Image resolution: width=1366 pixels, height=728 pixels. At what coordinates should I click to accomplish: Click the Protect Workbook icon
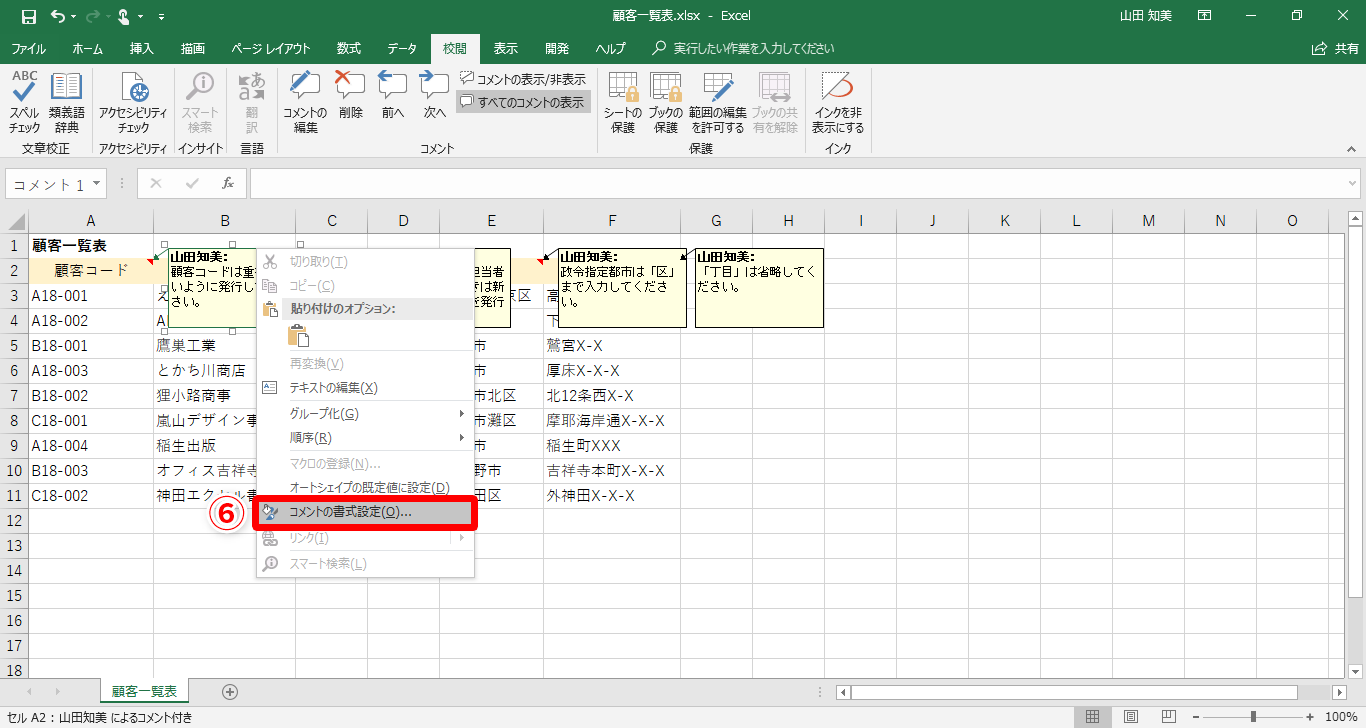point(665,103)
